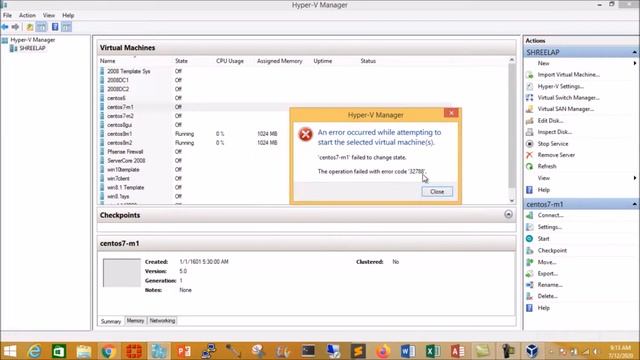Click Close in the error dialog
Image resolution: width=640 pixels, height=360 pixels.
point(437,192)
